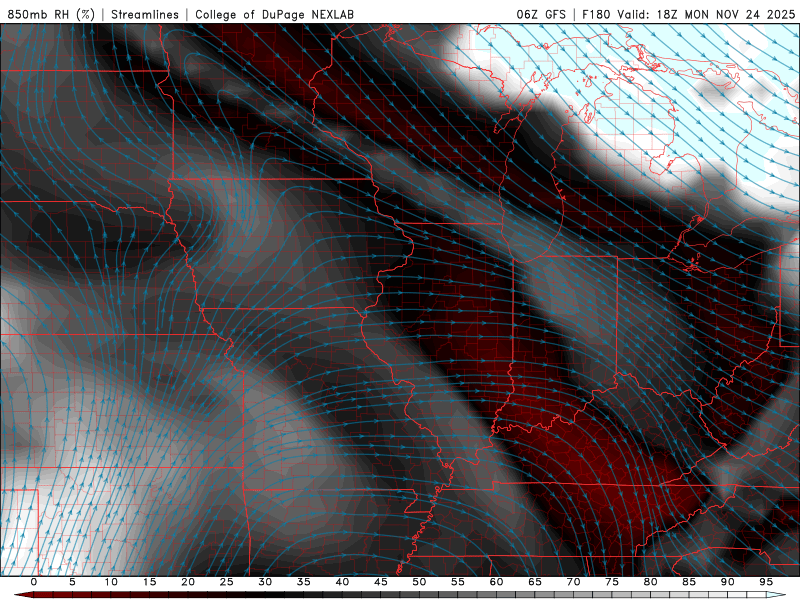800x600 pixels.
Task: Select the 'F180' forecast hour text
Action: pos(597,14)
